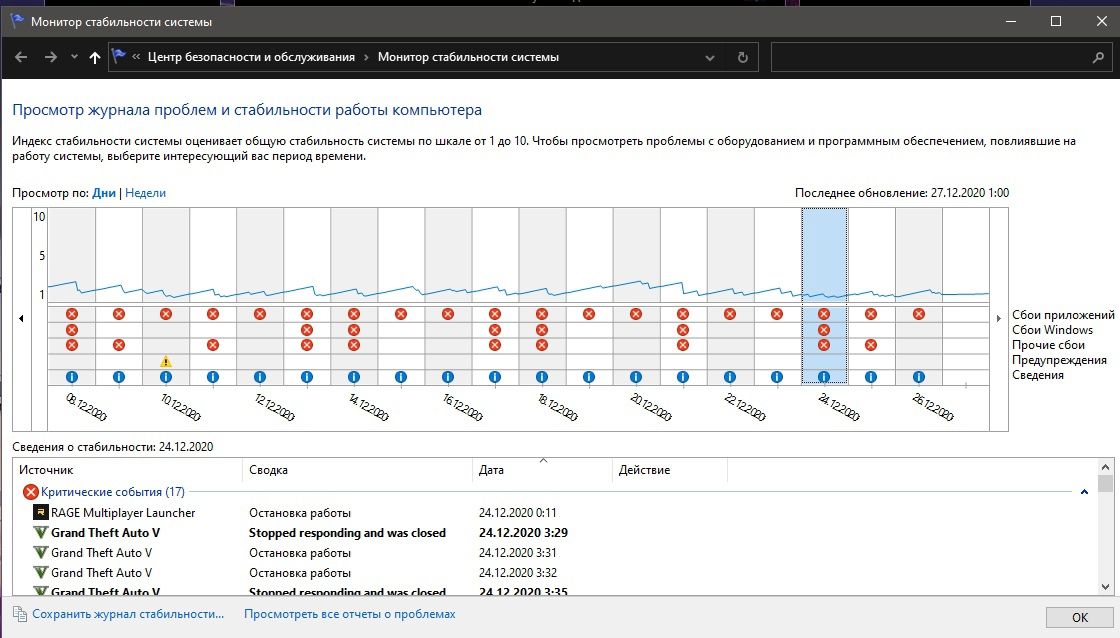Click the 18.12.2020 date label under the chart
The width and height of the screenshot is (1120, 638).
click(x=557, y=407)
